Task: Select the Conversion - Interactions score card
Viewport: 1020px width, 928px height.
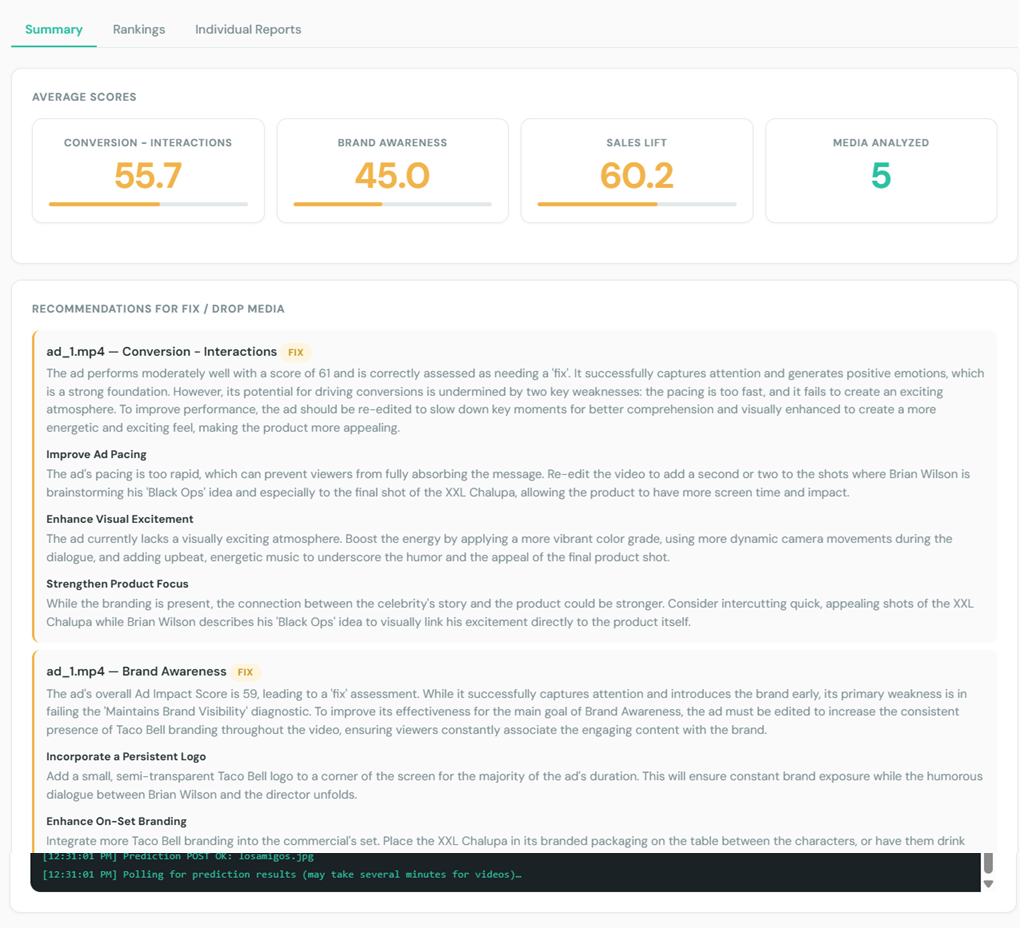Action: pos(148,170)
